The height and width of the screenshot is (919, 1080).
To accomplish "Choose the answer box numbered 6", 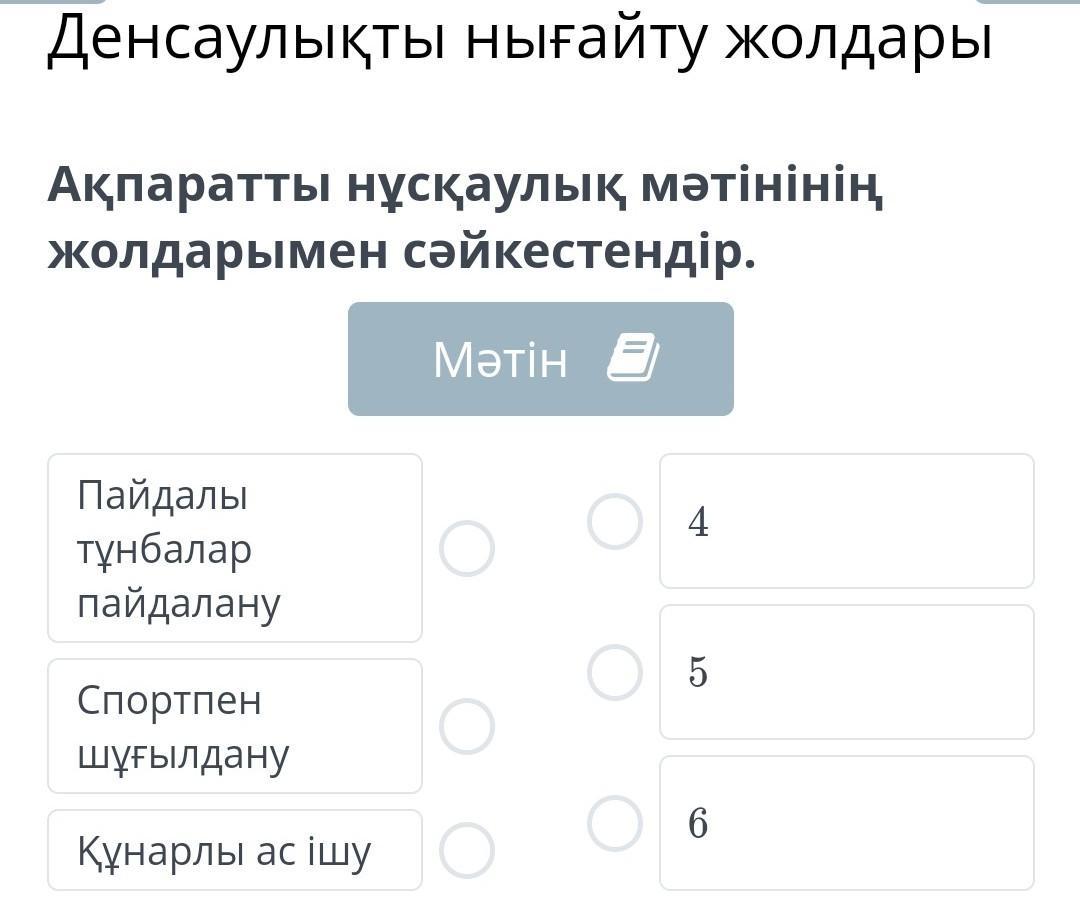I will [x=846, y=823].
